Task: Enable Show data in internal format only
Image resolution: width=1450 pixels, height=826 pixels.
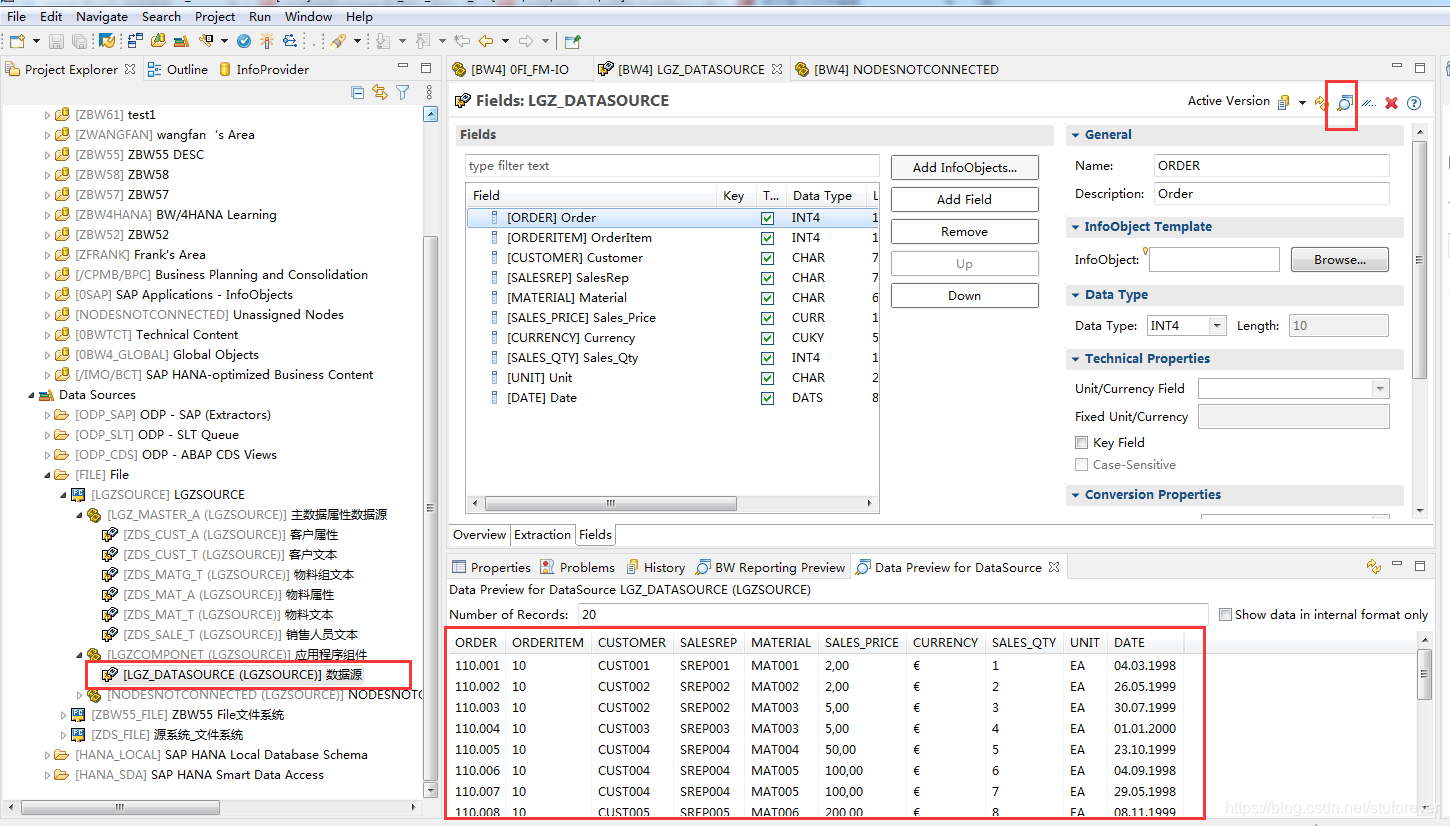Action: click(x=1225, y=614)
